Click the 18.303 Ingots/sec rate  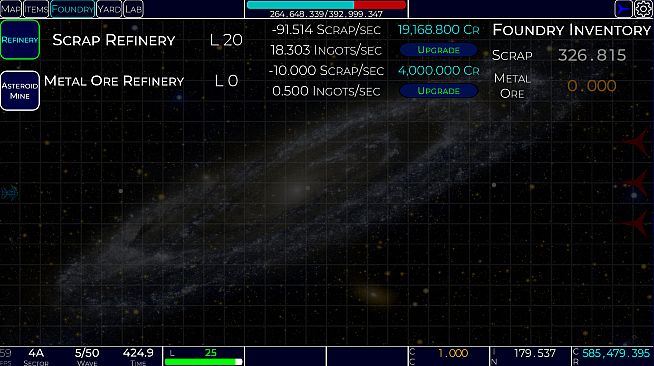pyautogui.click(x=326, y=50)
